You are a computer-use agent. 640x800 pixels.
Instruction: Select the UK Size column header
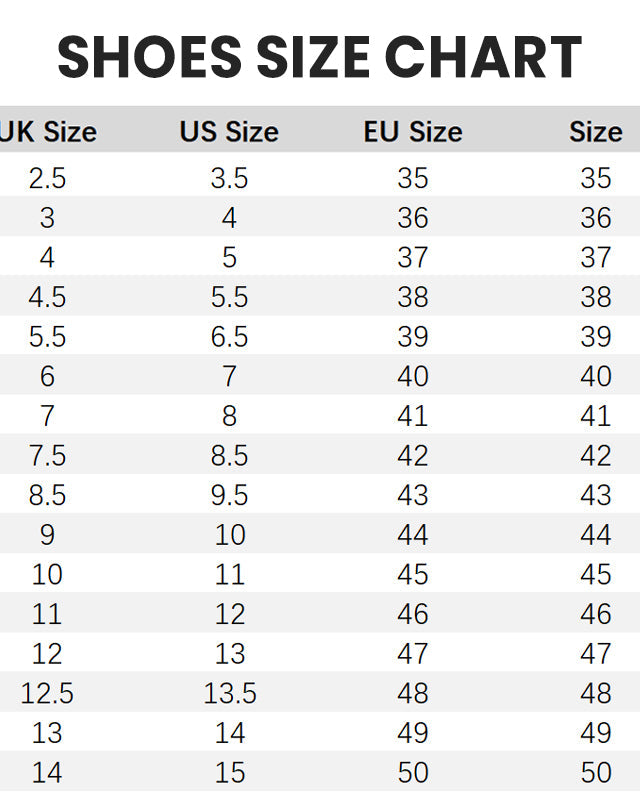pos(47,132)
